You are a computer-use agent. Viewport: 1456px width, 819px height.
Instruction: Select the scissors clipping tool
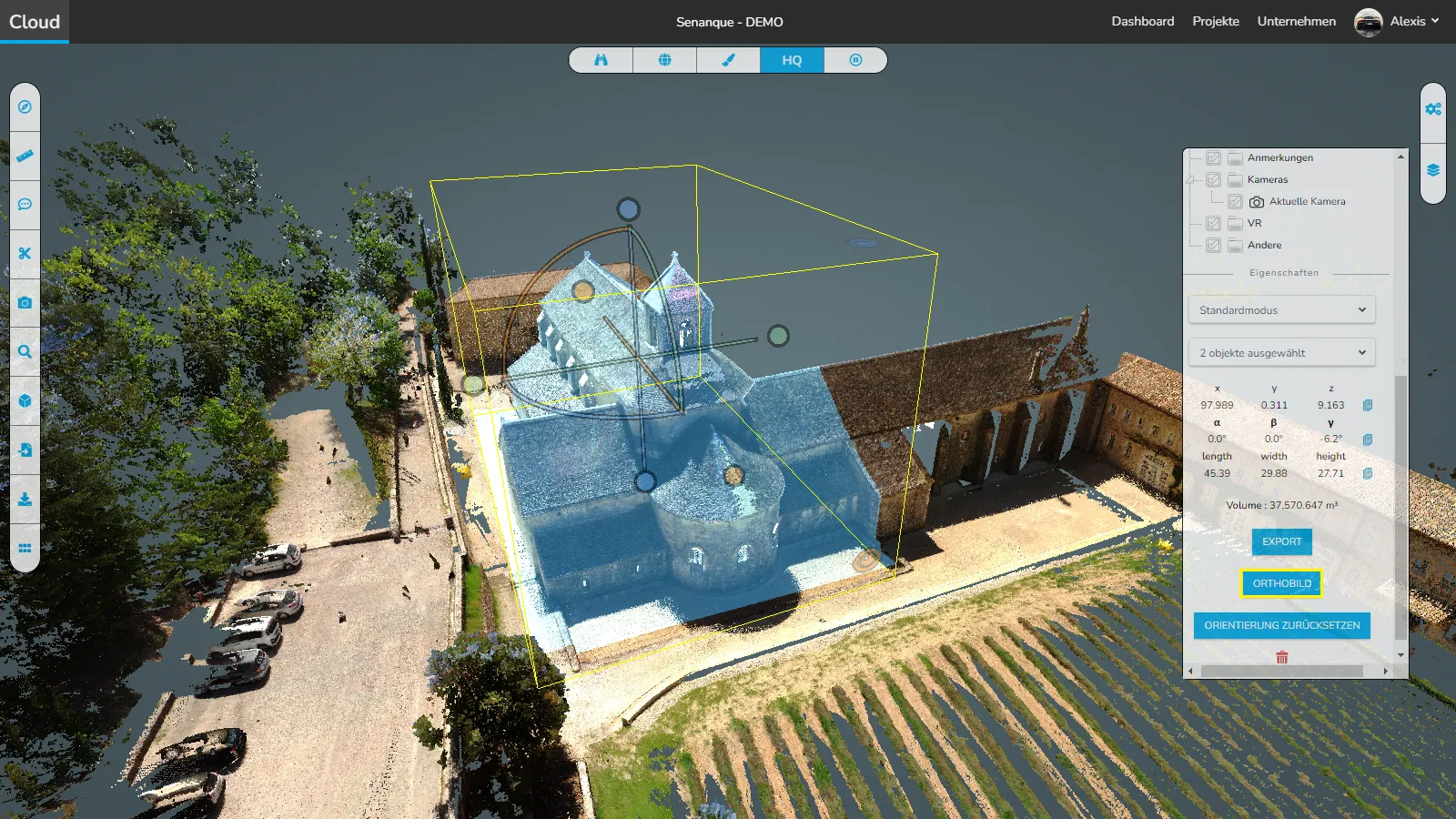coord(25,254)
